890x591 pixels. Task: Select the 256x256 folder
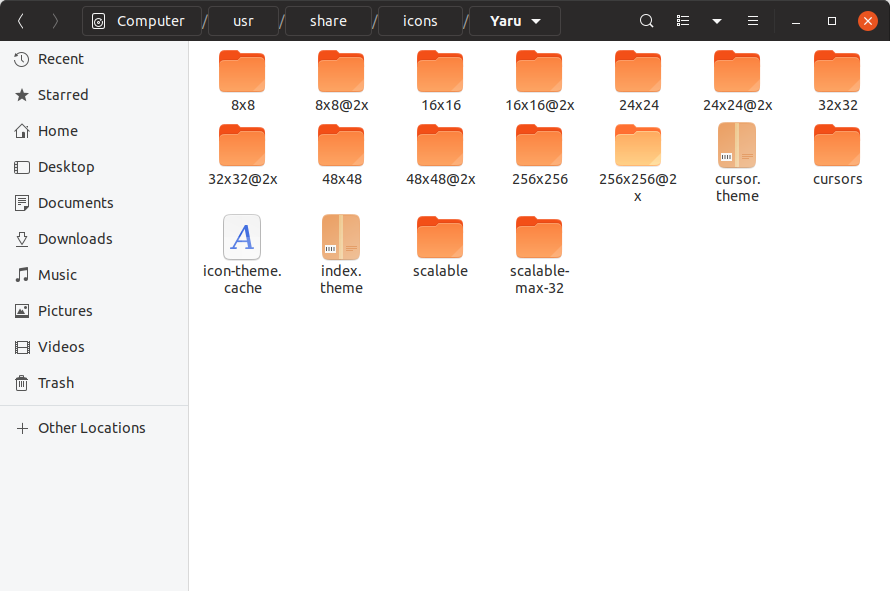point(539,155)
